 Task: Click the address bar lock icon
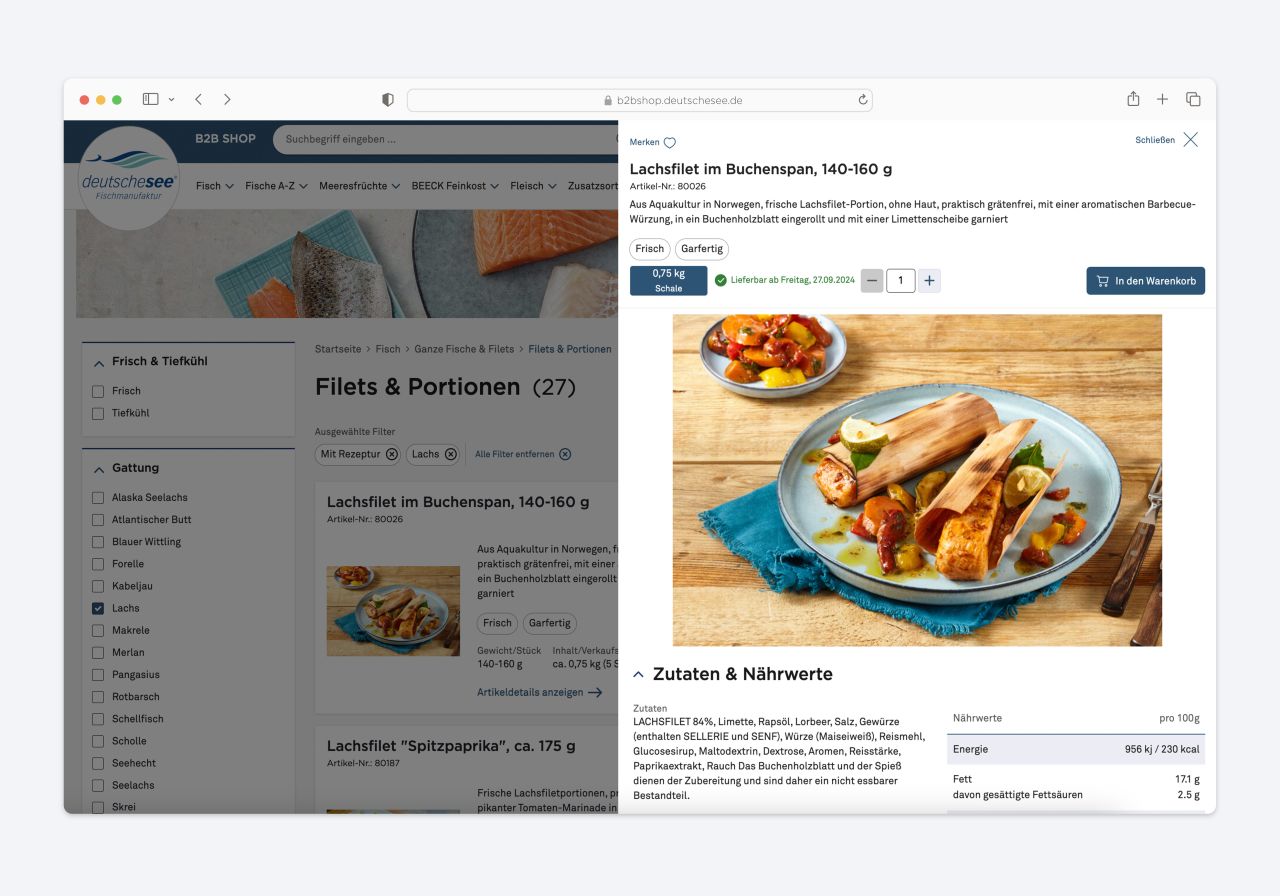click(608, 101)
